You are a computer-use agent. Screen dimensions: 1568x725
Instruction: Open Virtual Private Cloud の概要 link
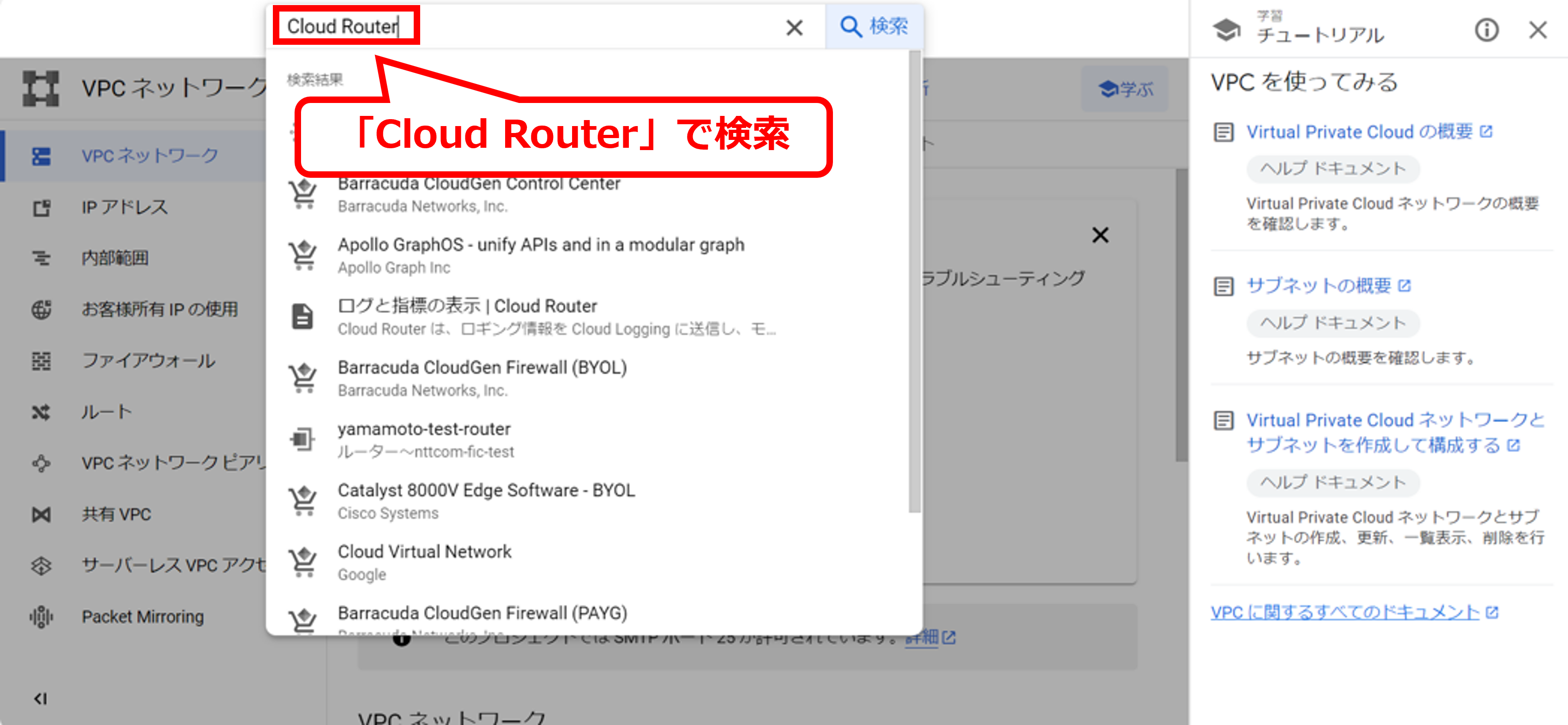point(1358,132)
